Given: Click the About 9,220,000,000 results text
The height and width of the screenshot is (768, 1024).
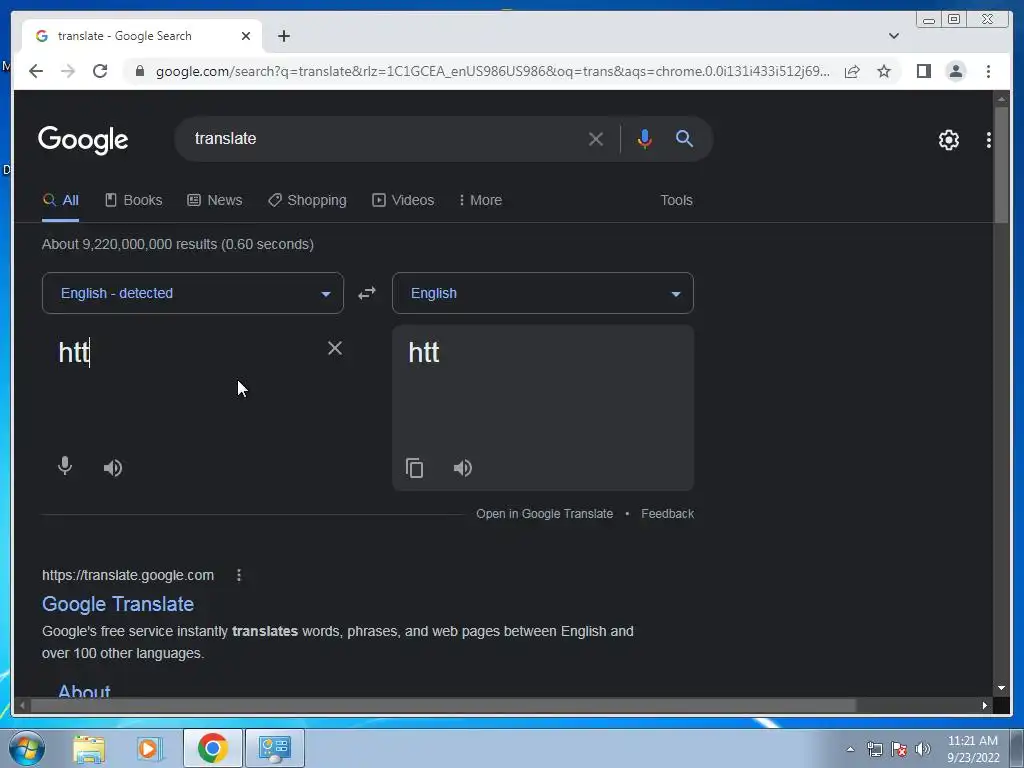Looking at the screenshot, I should click(178, 244).
